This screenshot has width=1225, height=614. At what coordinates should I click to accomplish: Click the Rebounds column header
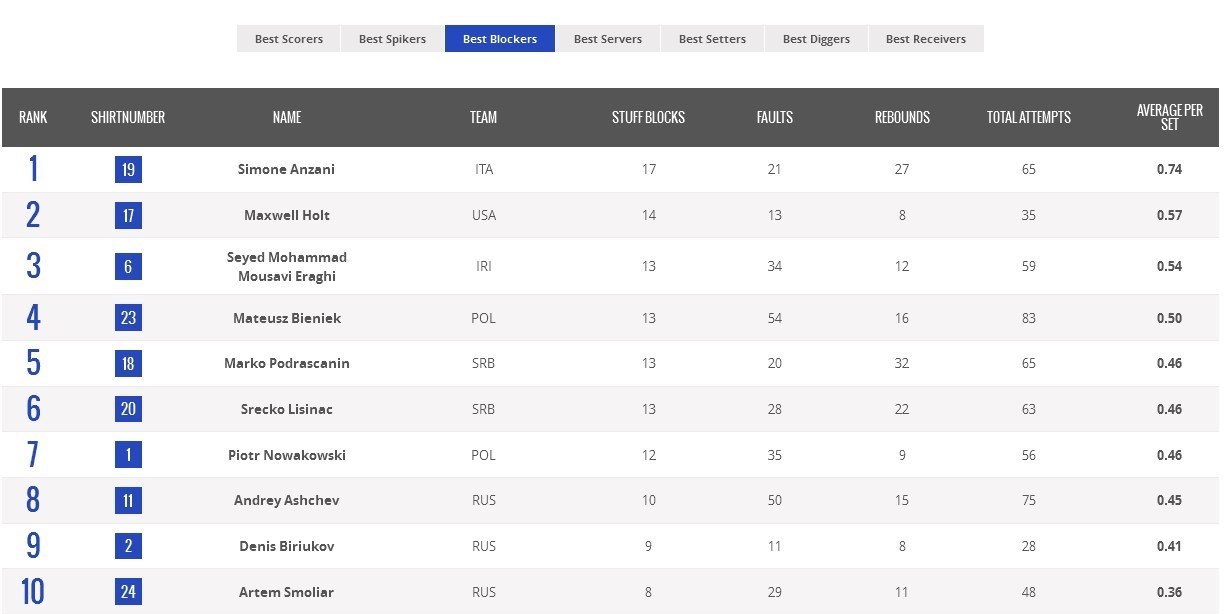pyautogui.click(x=902, y=117)
